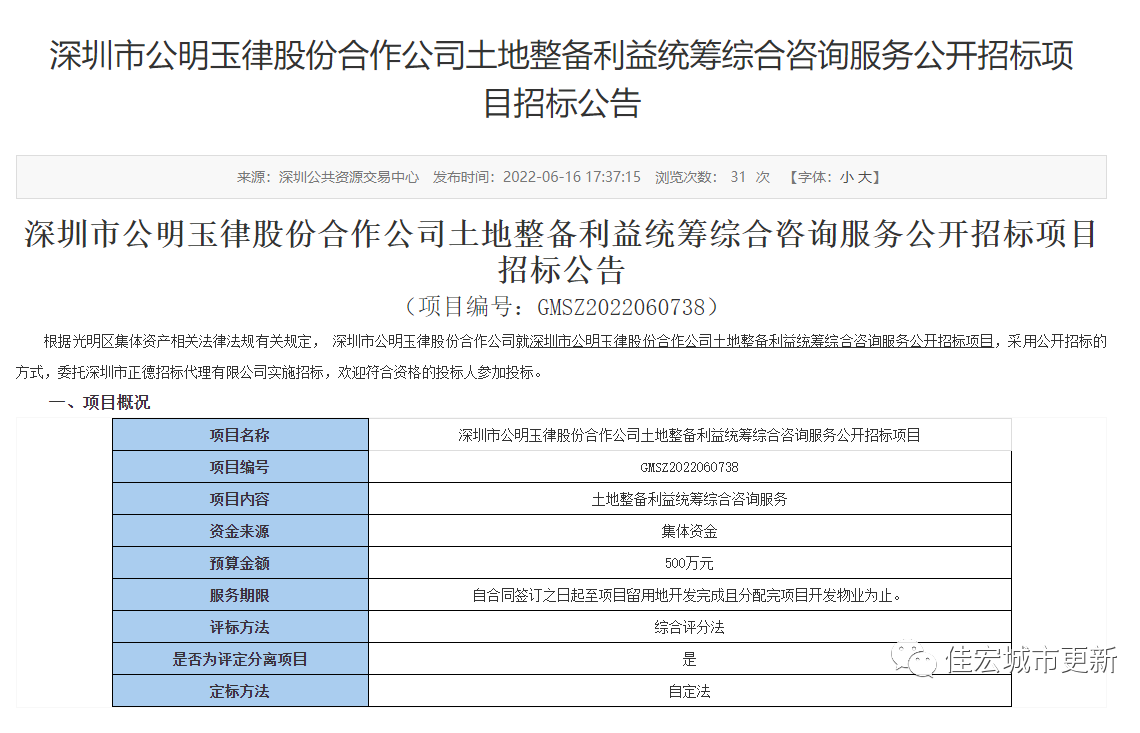1140x733 pixels.
Task: Click the 是 value for 评定分离项目
Action: tap(689, 659)
